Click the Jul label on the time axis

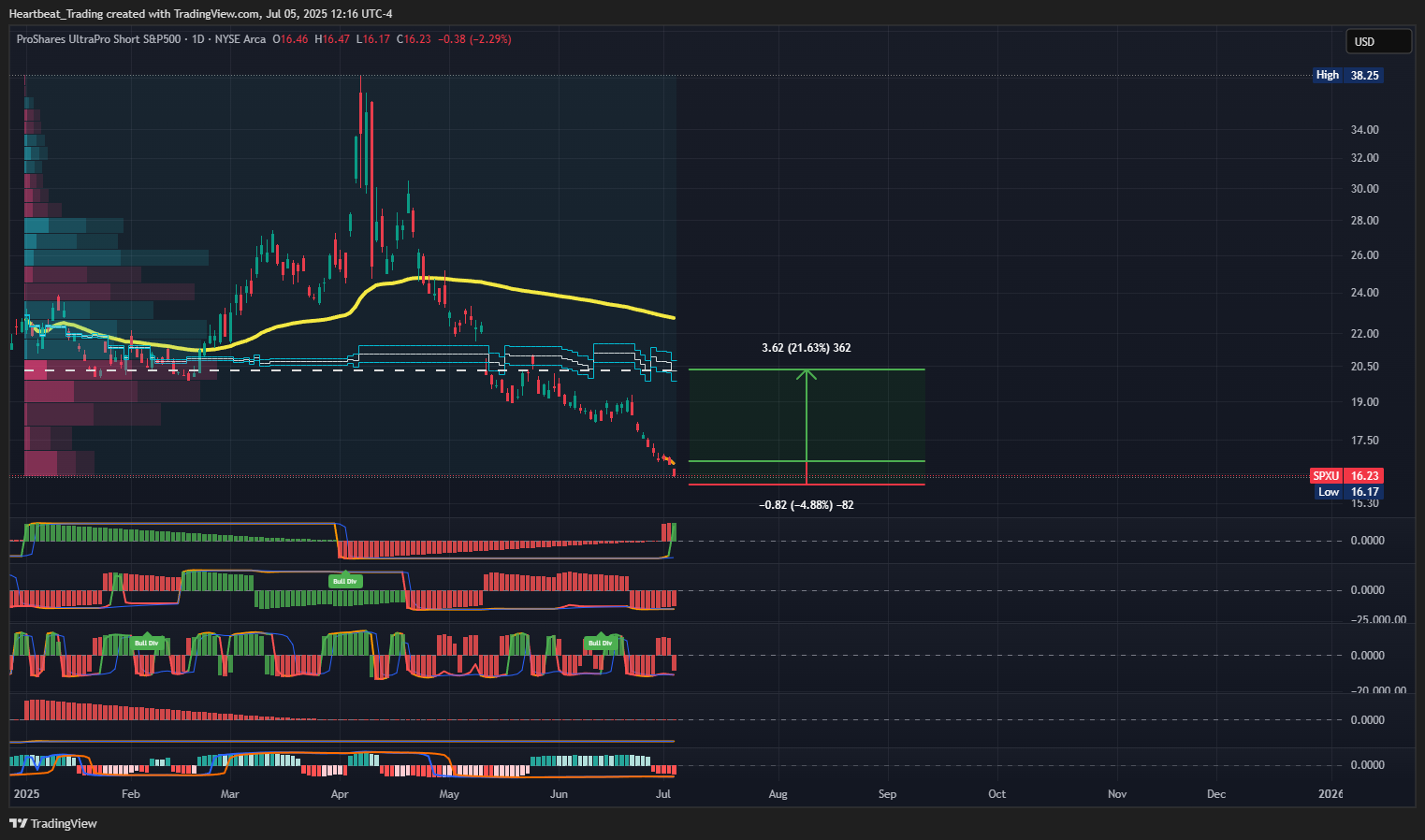(x=663, y=794)
